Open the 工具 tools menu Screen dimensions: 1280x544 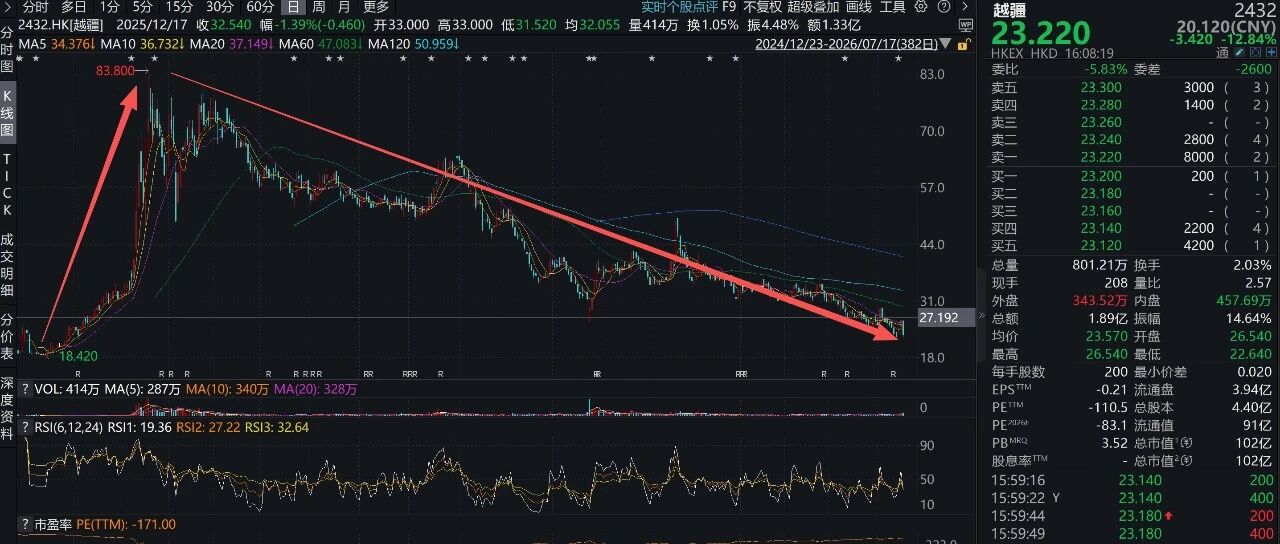893,6
